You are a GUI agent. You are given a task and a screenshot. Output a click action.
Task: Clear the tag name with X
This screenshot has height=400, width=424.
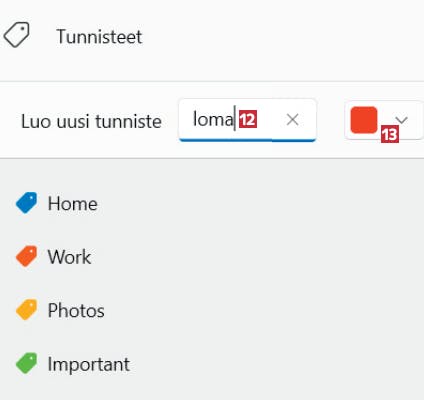(x=292, y=120)
